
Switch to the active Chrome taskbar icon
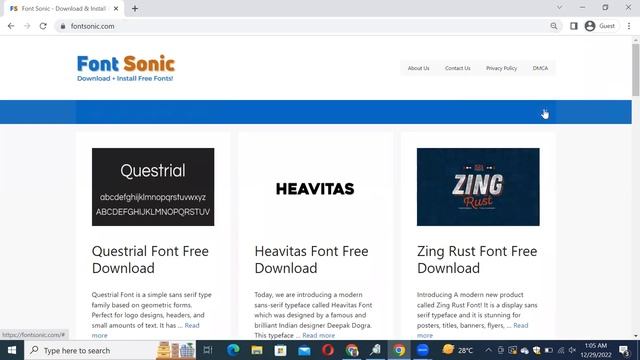pos(399,350)
